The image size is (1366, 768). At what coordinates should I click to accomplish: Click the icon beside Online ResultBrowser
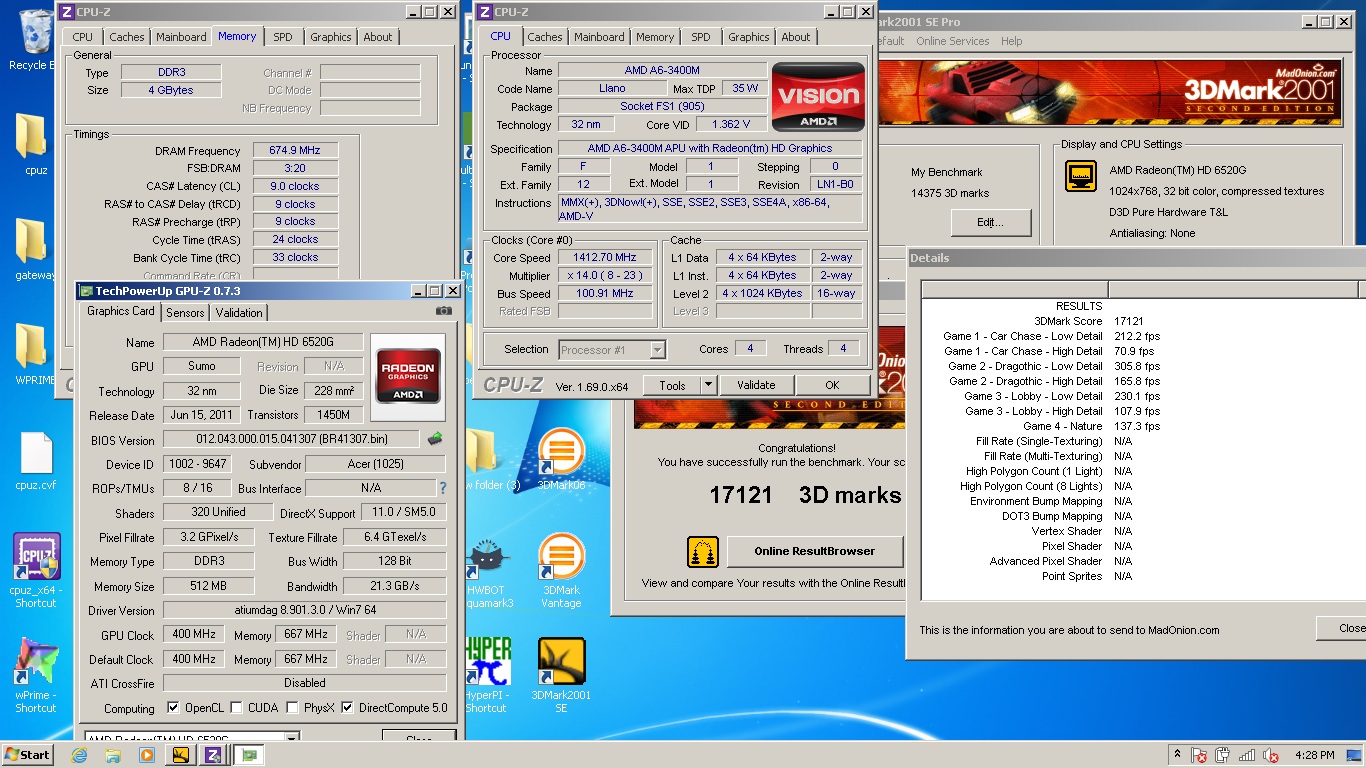[703, 552]
